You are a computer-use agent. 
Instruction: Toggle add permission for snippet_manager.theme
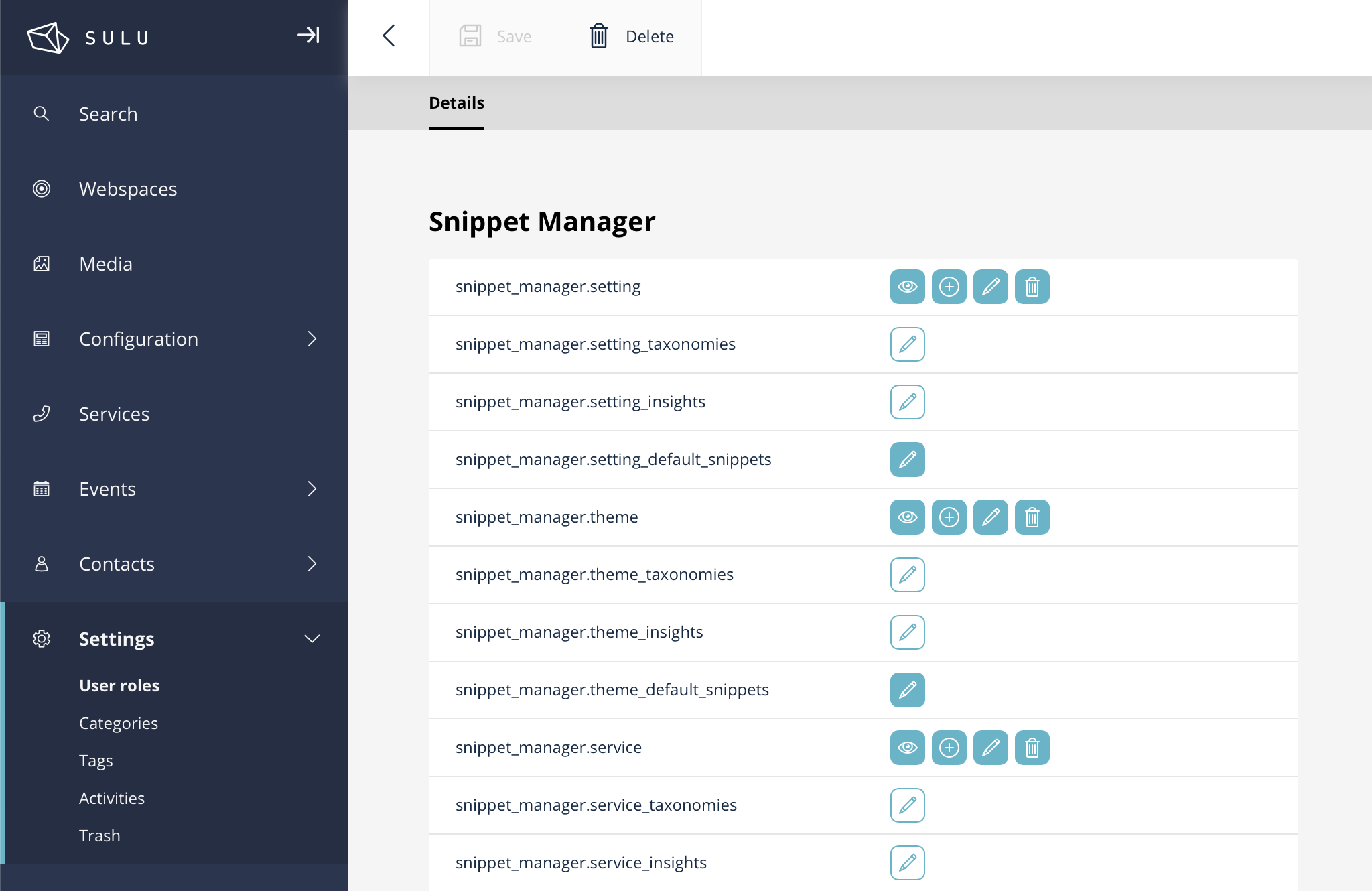(x=949, y=517)
